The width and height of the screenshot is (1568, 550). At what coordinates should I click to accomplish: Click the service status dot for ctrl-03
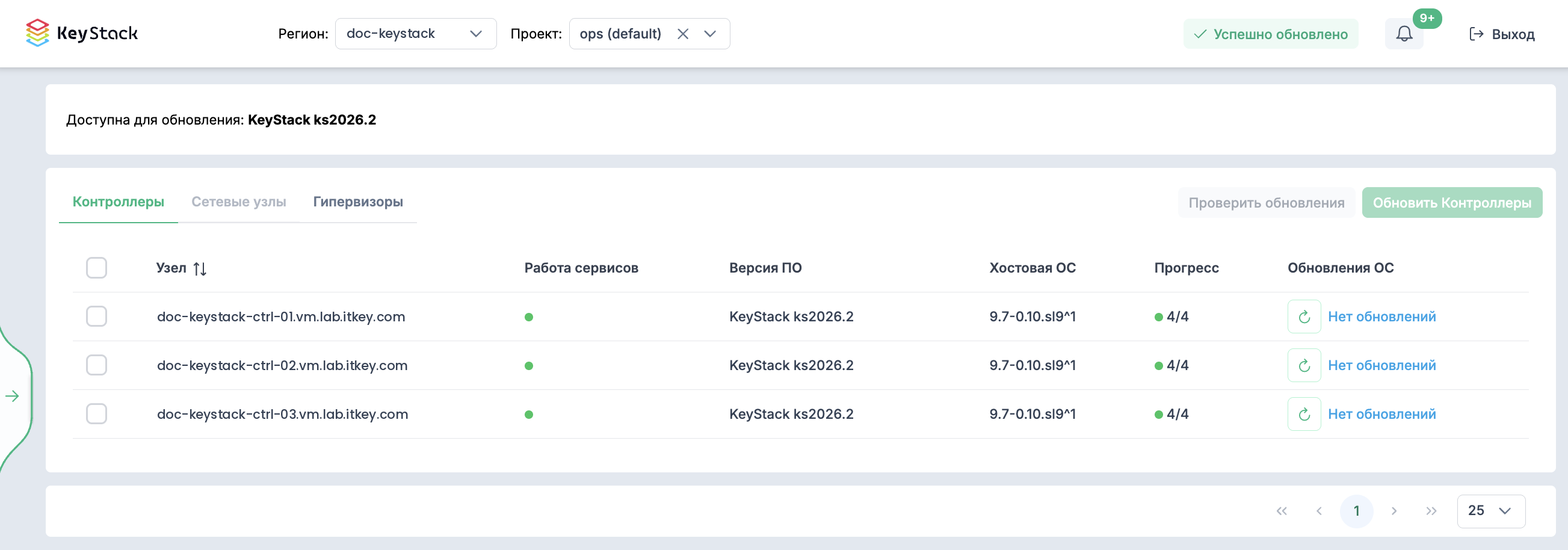[x=529, y=415]
